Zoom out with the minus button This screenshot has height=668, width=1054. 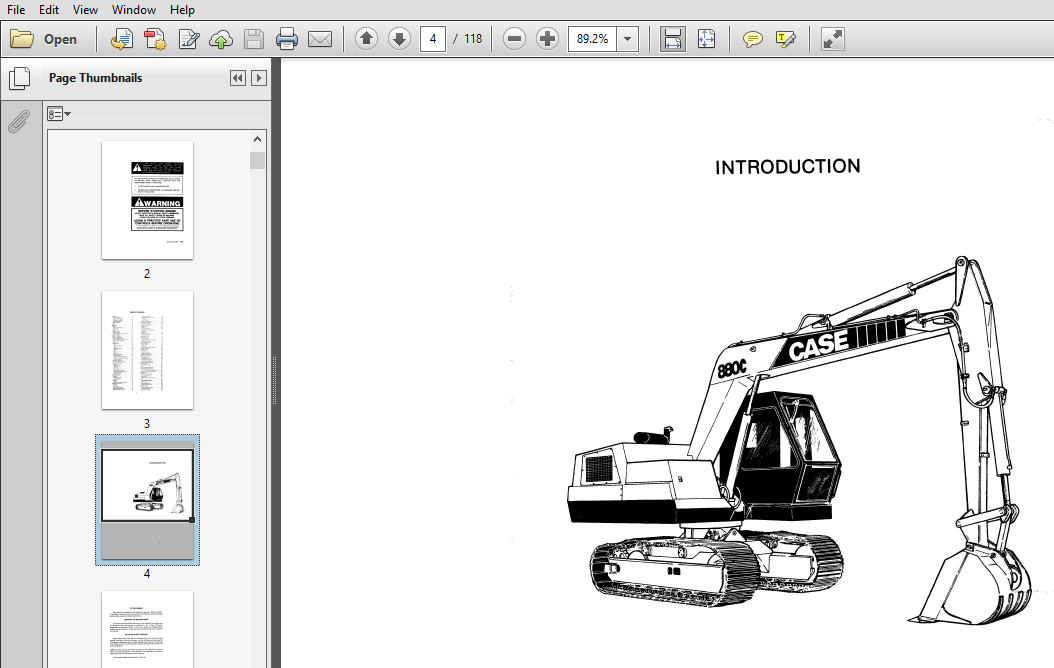click(514, 39)
